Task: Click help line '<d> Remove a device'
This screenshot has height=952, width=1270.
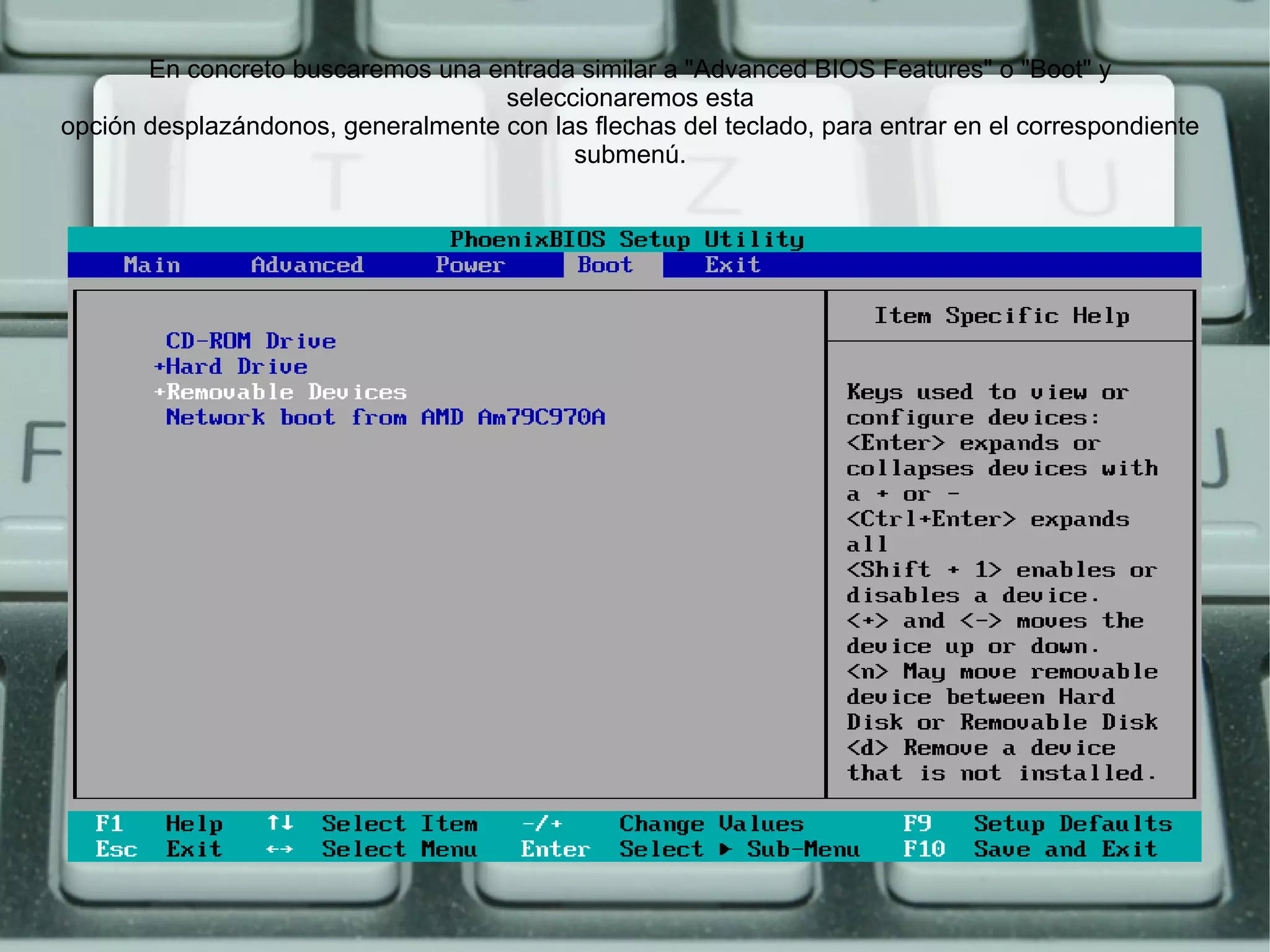Action: [981, 747]
